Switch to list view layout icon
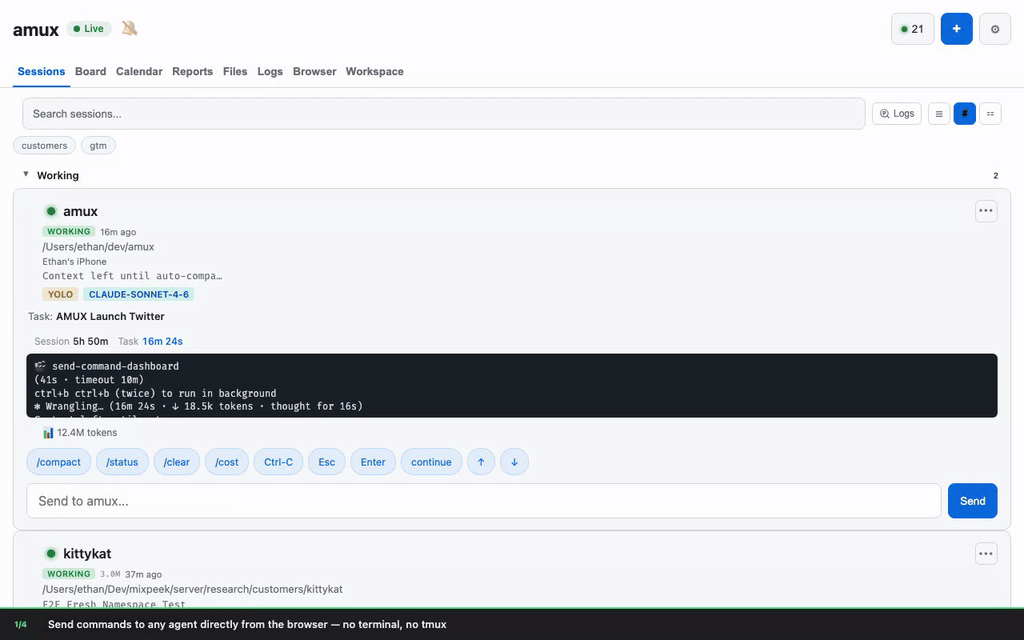Screen dimensions: 1024x640 [938, 114]
